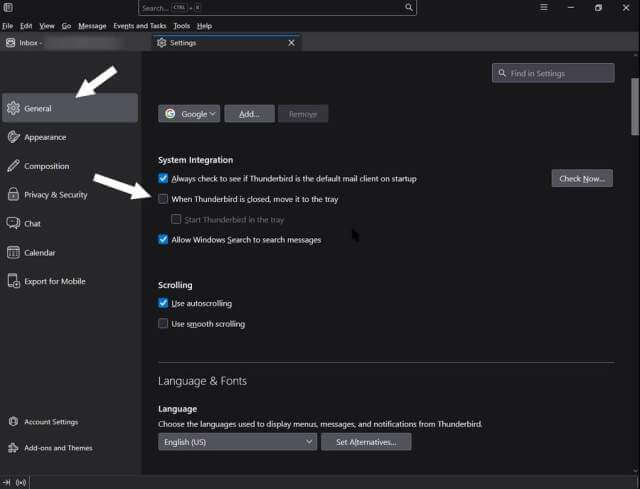This screenshot has height=489, width=640.
Task: Toggle Allow Windows Search to search messages
Action: click(163, 239)
